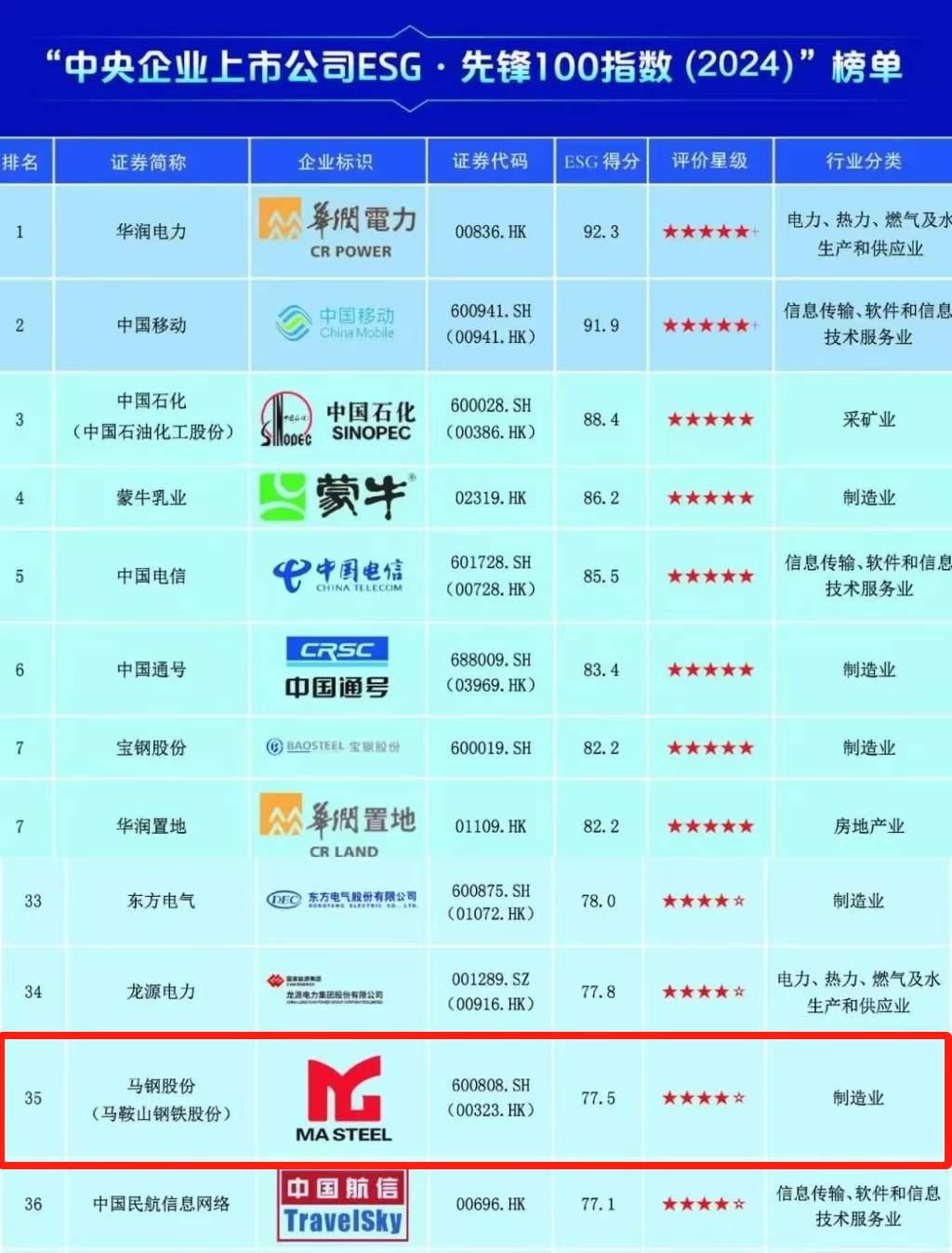
Task: Click the Mengniu 蒙牛 logo
Action: [x=337, y=496]
